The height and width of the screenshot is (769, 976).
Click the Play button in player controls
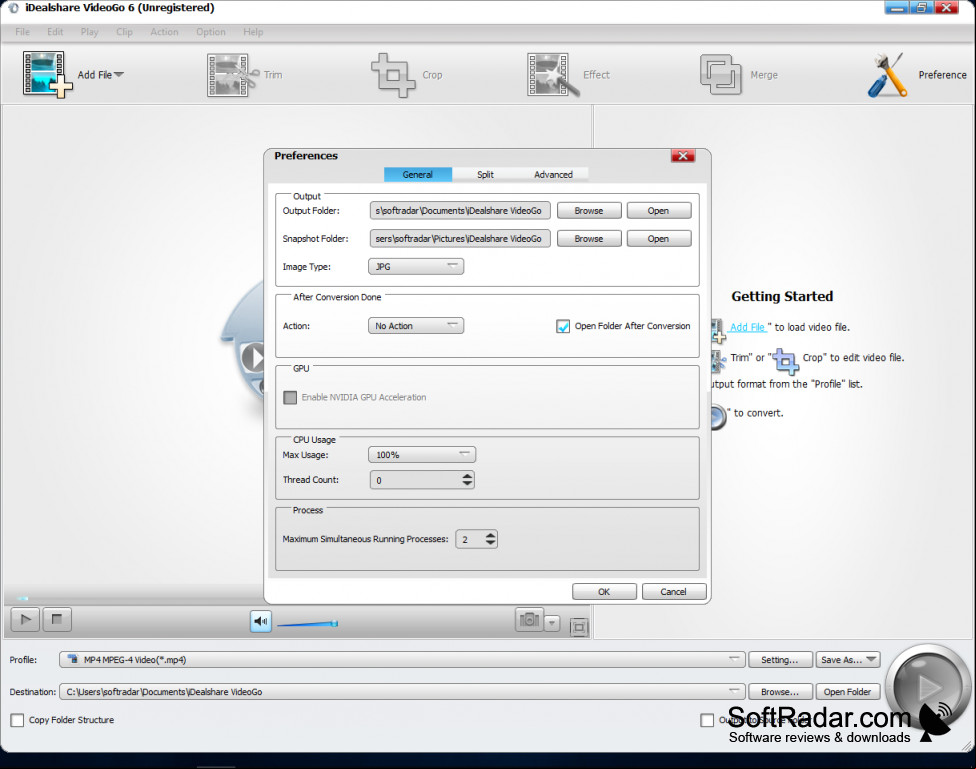pyautogui.click(x=26, y=620)
